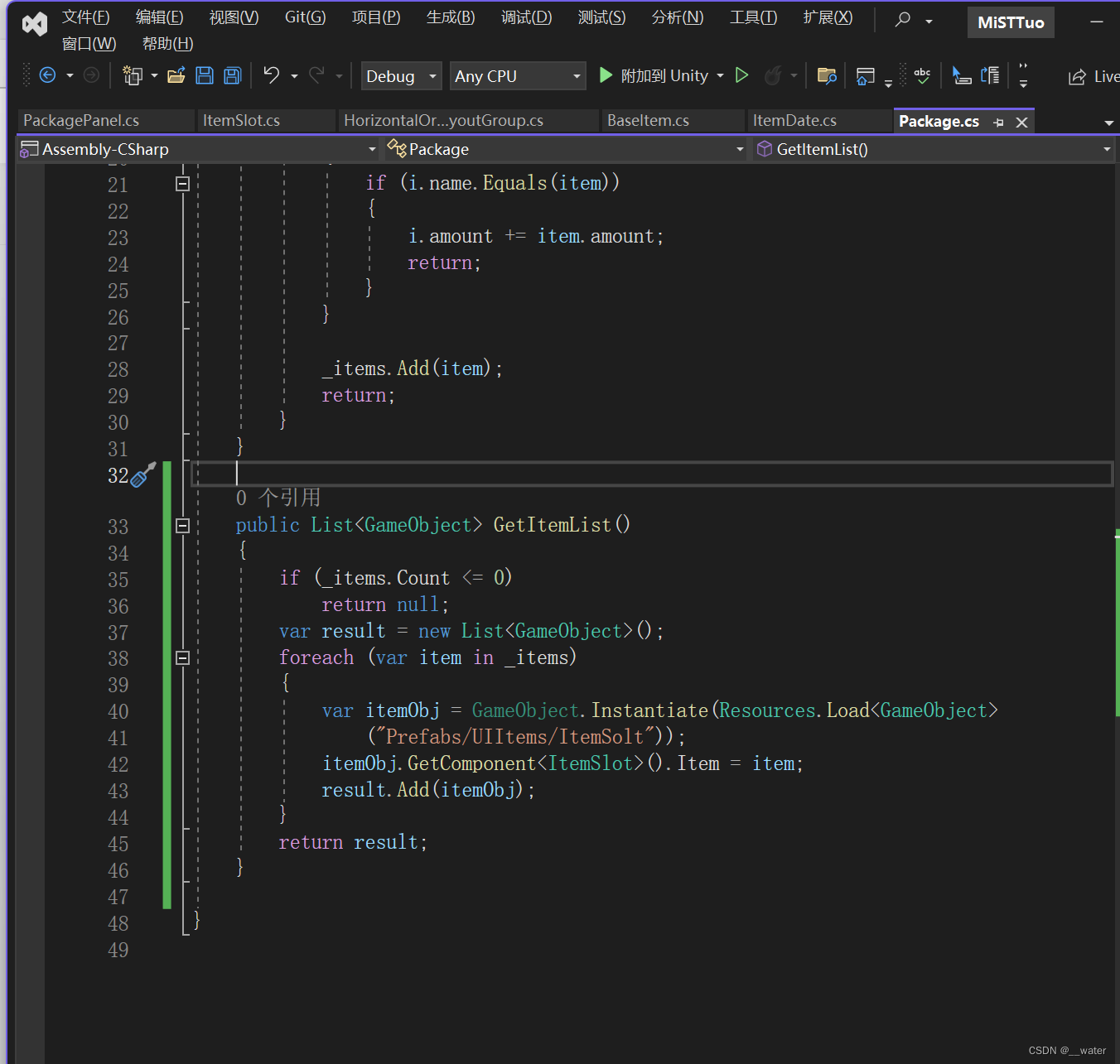Open the search magnifier in the title bar
This screenshot has width=1120, height=1064.
click(x=903, y=19)
